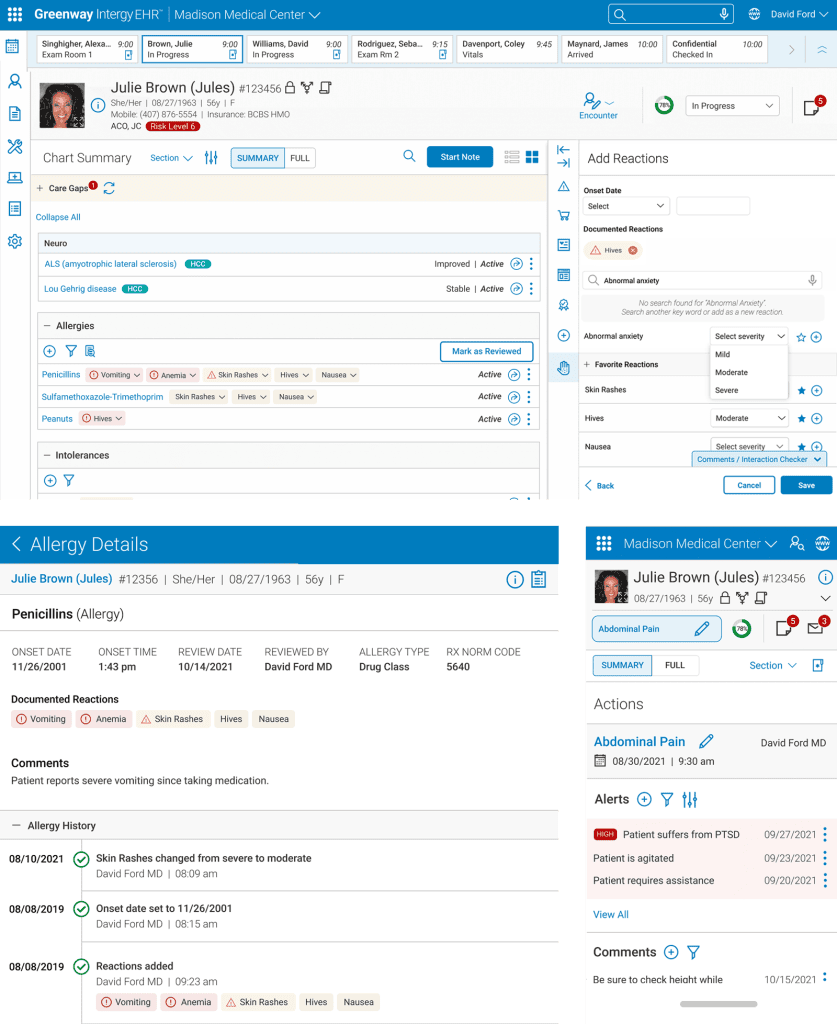Viewport: 837px width, 1024px height.
Task: Open the In Progress status dropdown
Action: pos(732,106)
